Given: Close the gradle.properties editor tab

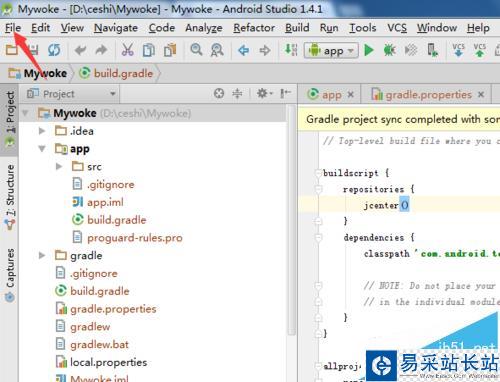Looking at the screenshot, I should [x=481, y=95].
